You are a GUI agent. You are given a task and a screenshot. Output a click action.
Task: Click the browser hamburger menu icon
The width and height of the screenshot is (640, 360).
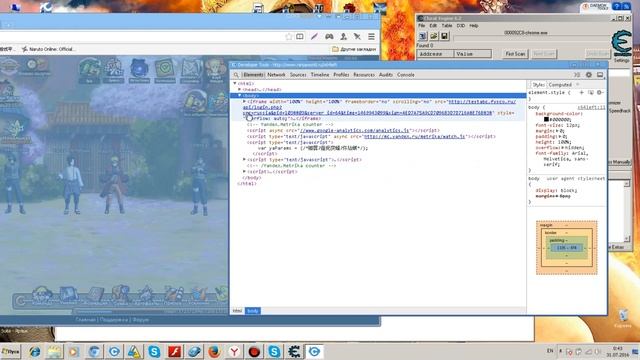[x=371, y=37]
